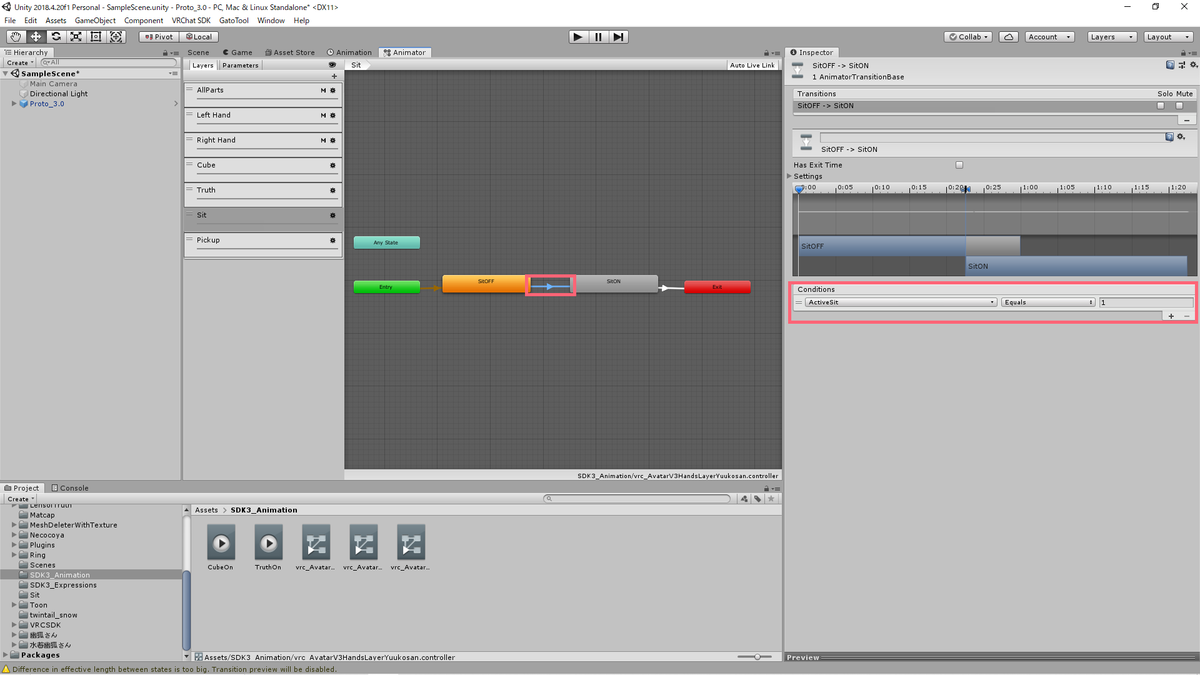1200x675 pixels.
Task: Open settings gear for Cube layer
Action: (x=333, y=165)
